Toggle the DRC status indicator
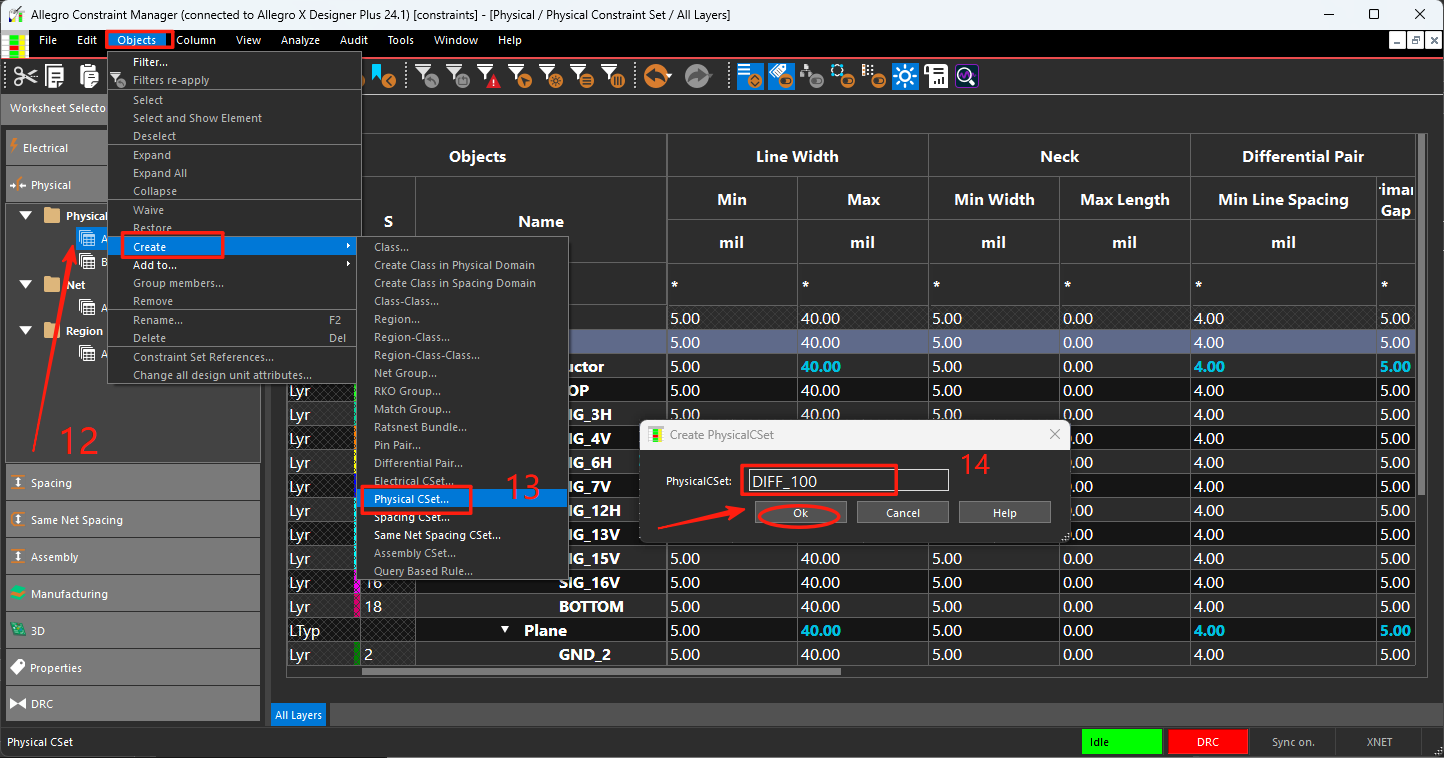1444x758 pixels. click(x=1208, y=742)
